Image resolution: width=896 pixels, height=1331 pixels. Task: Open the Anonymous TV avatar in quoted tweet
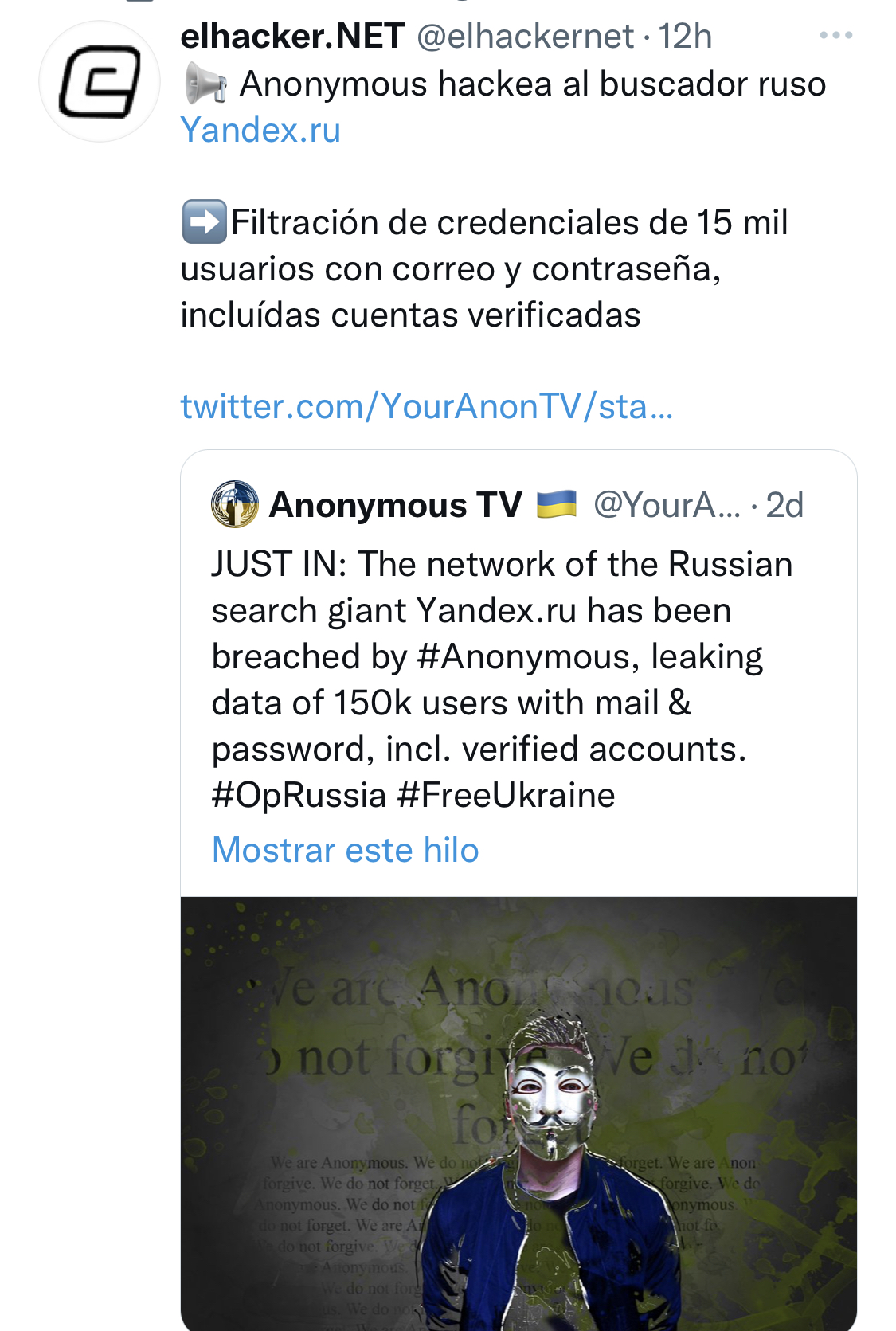(x=234, y=505)
